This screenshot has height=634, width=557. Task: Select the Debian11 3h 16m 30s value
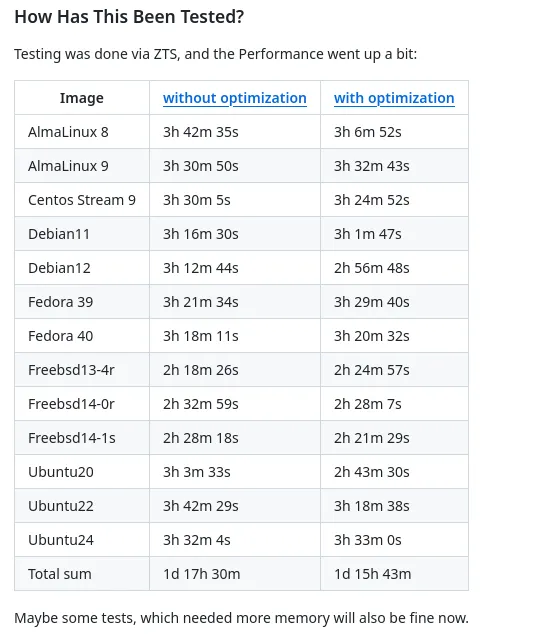200,234
